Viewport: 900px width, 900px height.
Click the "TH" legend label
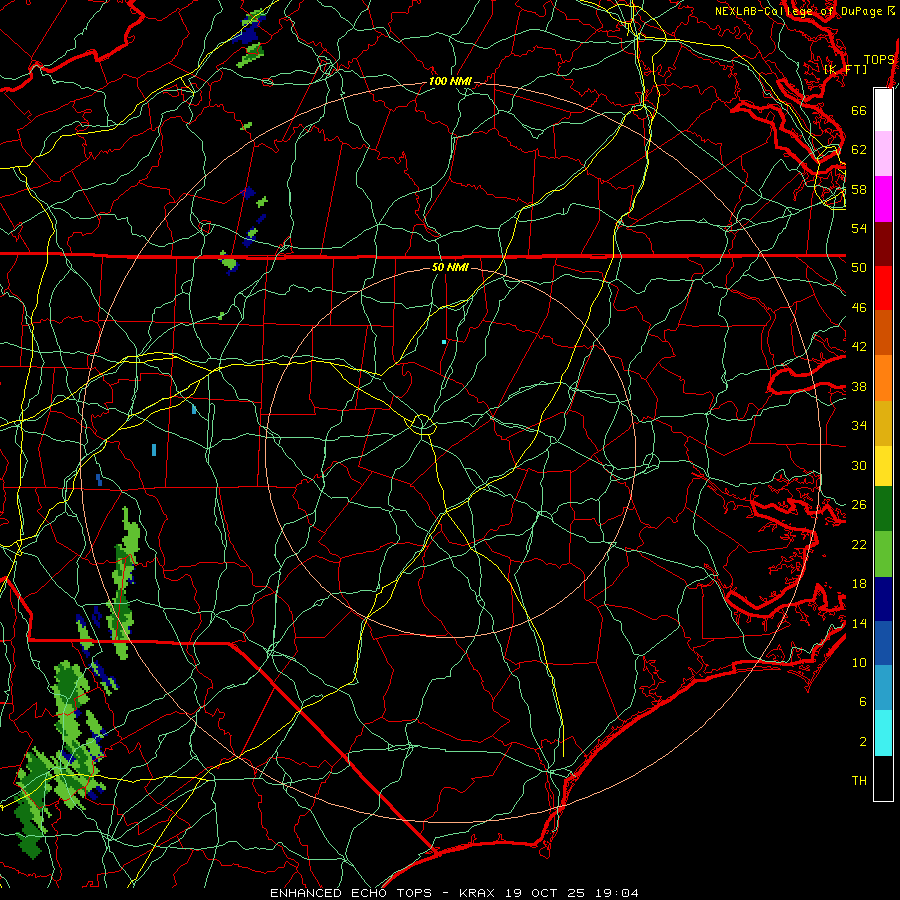tap(859, 781)
